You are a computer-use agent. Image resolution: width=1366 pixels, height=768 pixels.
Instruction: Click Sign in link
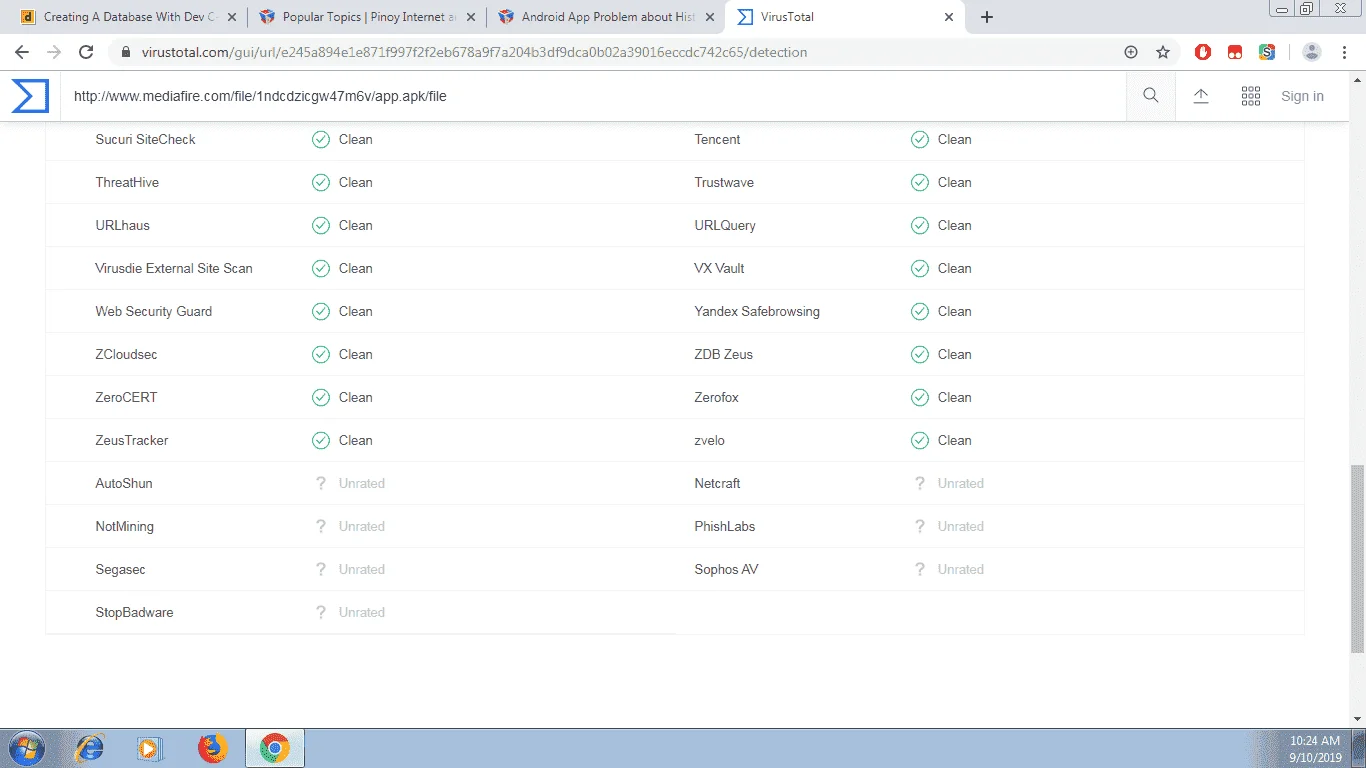(x=1302, y=96)
